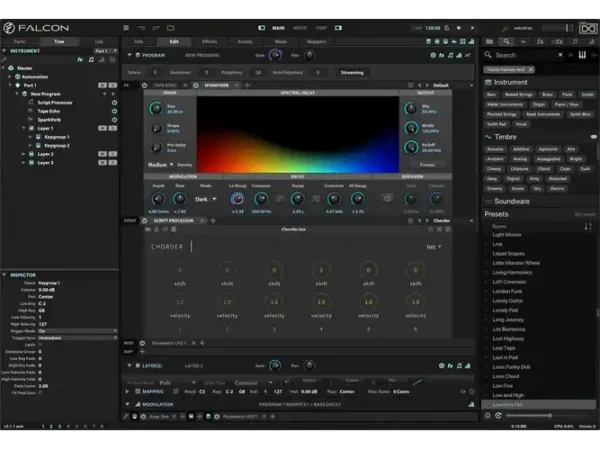Open the folder icon in top bar
Viewport: 600px width, 450px height.
[x=171, y=28]
